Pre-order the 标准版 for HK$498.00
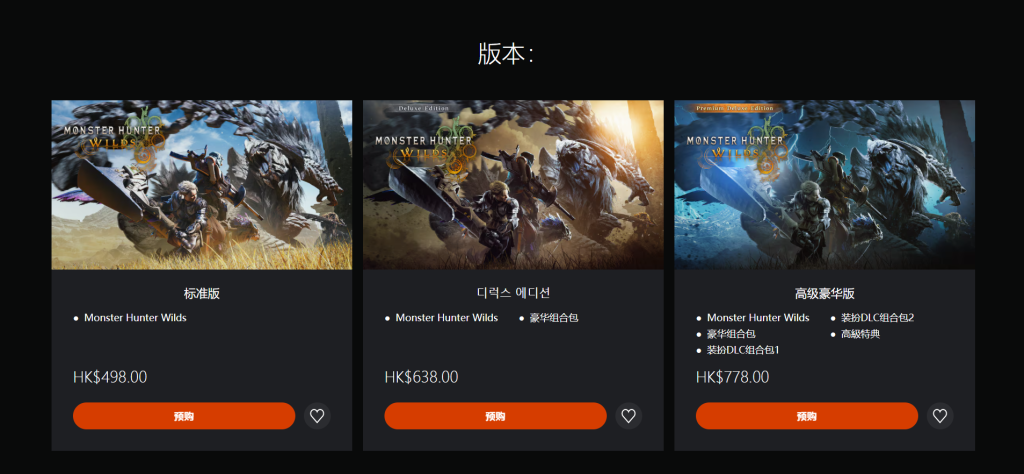This screenshot has height=474, width=1024. tap(184, 416)
